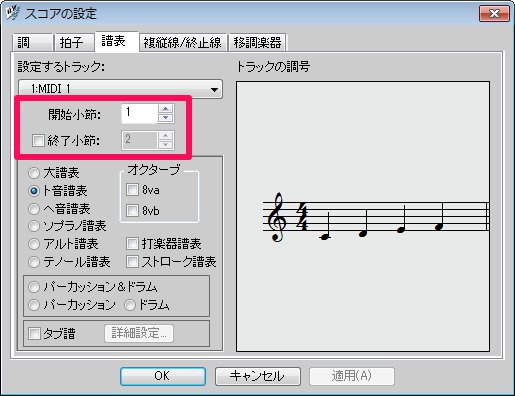Click the 終了小節 up arrow
The image size is (515, 396).
point(166,136)
